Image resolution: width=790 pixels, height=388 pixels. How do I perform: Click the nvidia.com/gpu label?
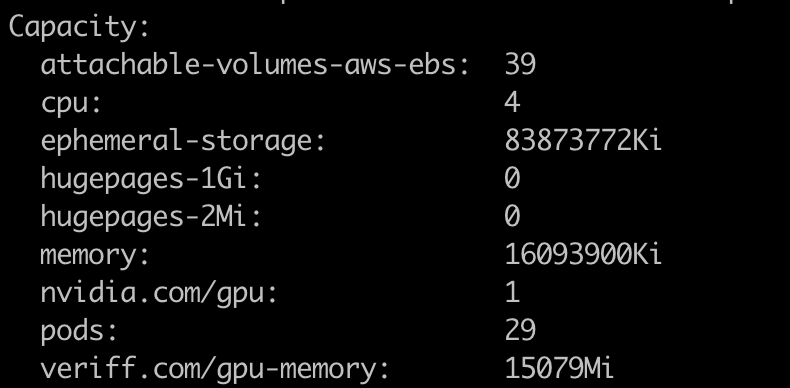click(159, 294)
